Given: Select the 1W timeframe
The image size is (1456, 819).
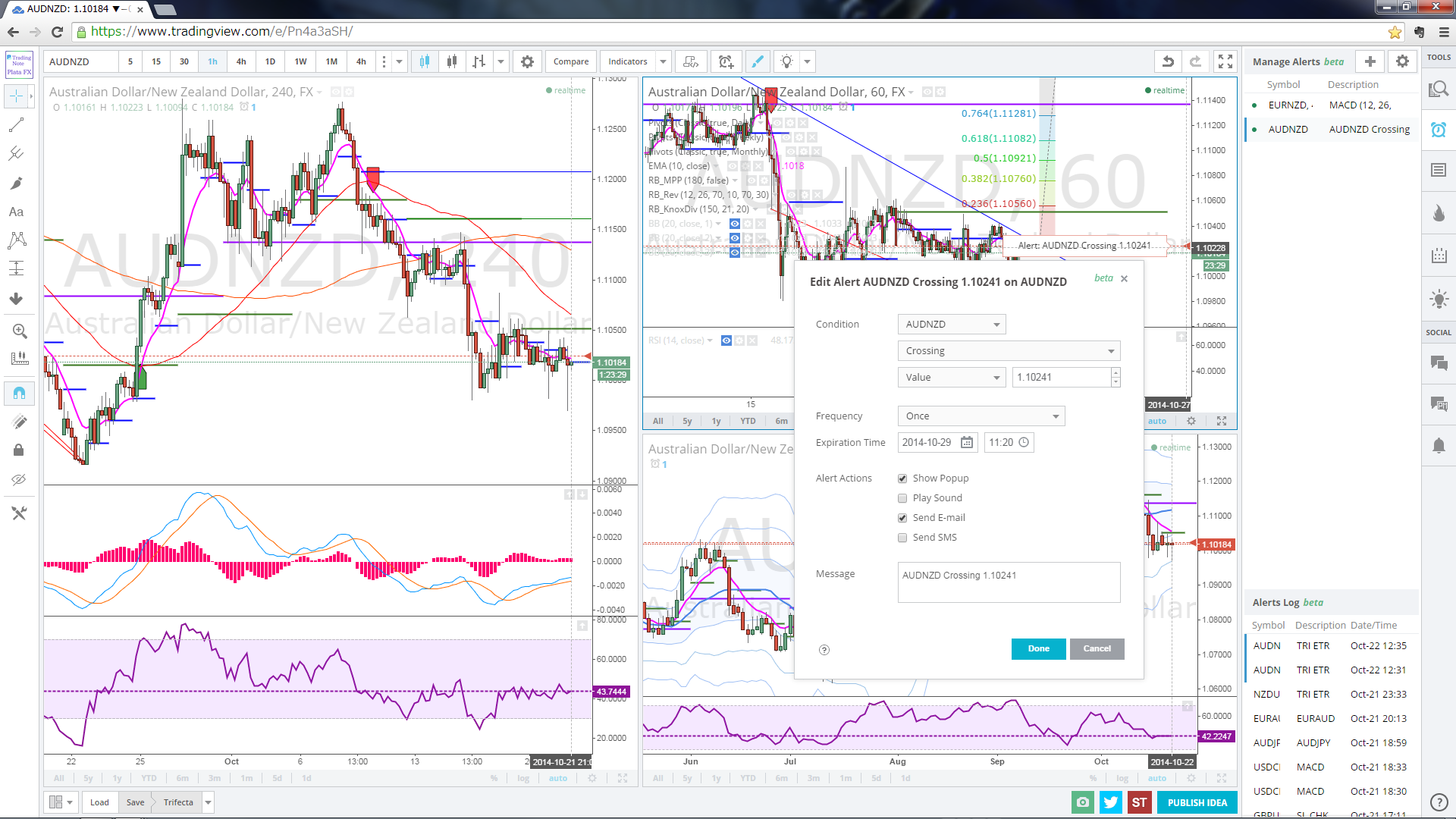Looking at the screenshot, I should 300,61.
